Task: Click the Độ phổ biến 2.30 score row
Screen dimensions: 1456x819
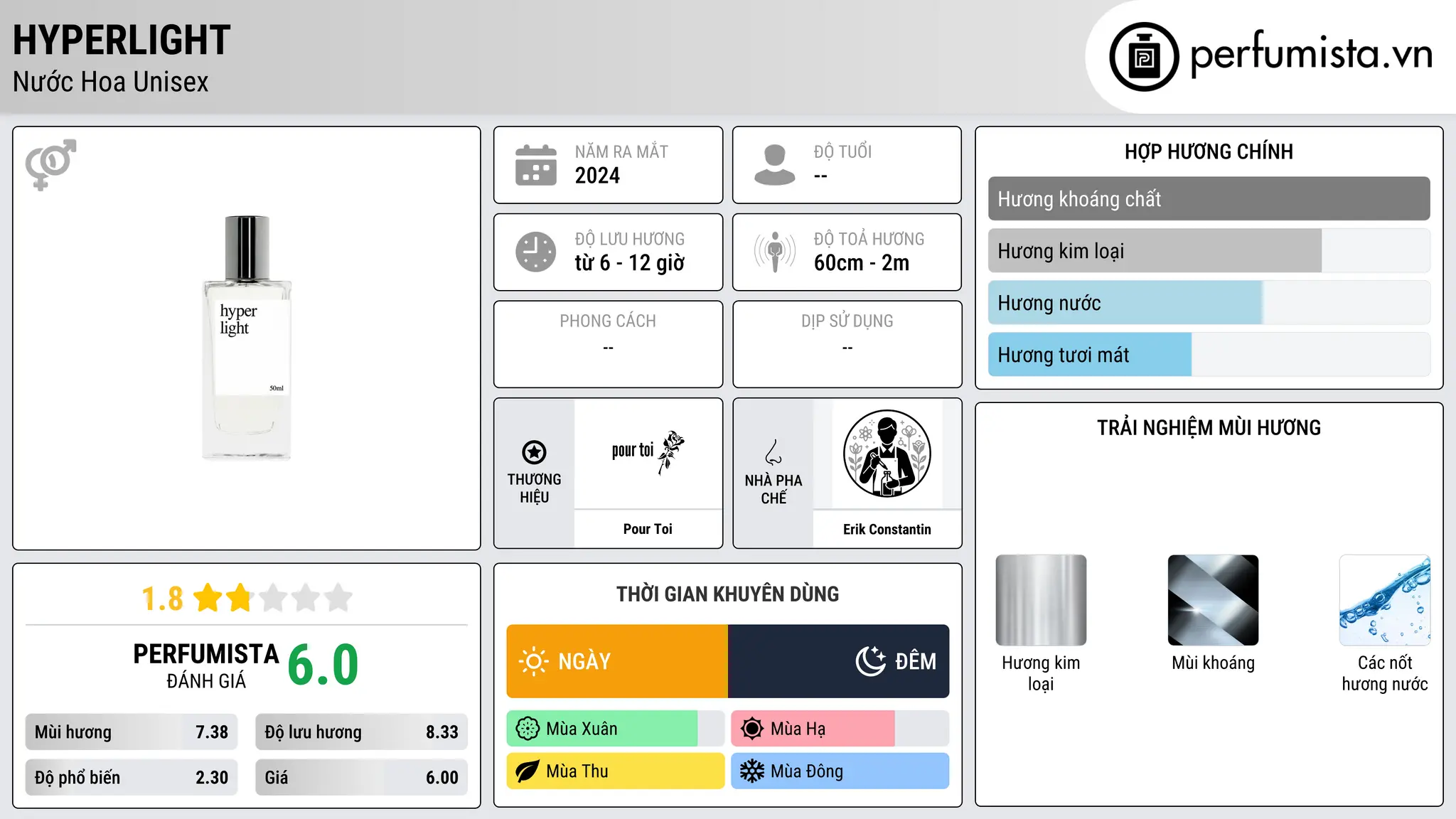Action: [132, 778]
